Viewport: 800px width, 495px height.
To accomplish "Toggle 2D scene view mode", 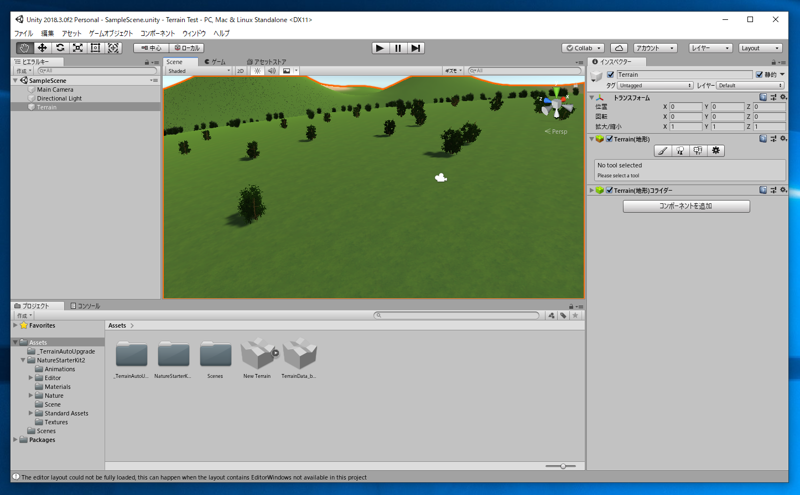I will click(240, 71).
